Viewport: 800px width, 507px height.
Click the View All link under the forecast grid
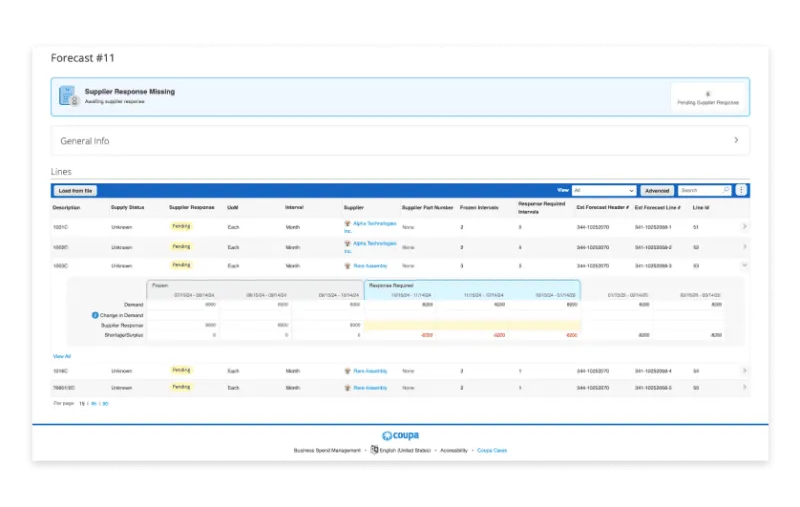click(x=62, y=356)
